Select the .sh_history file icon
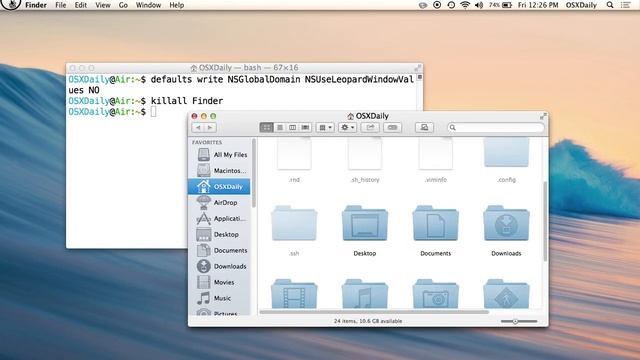This screenshot has height=360, width=640. tap(364, 153)
